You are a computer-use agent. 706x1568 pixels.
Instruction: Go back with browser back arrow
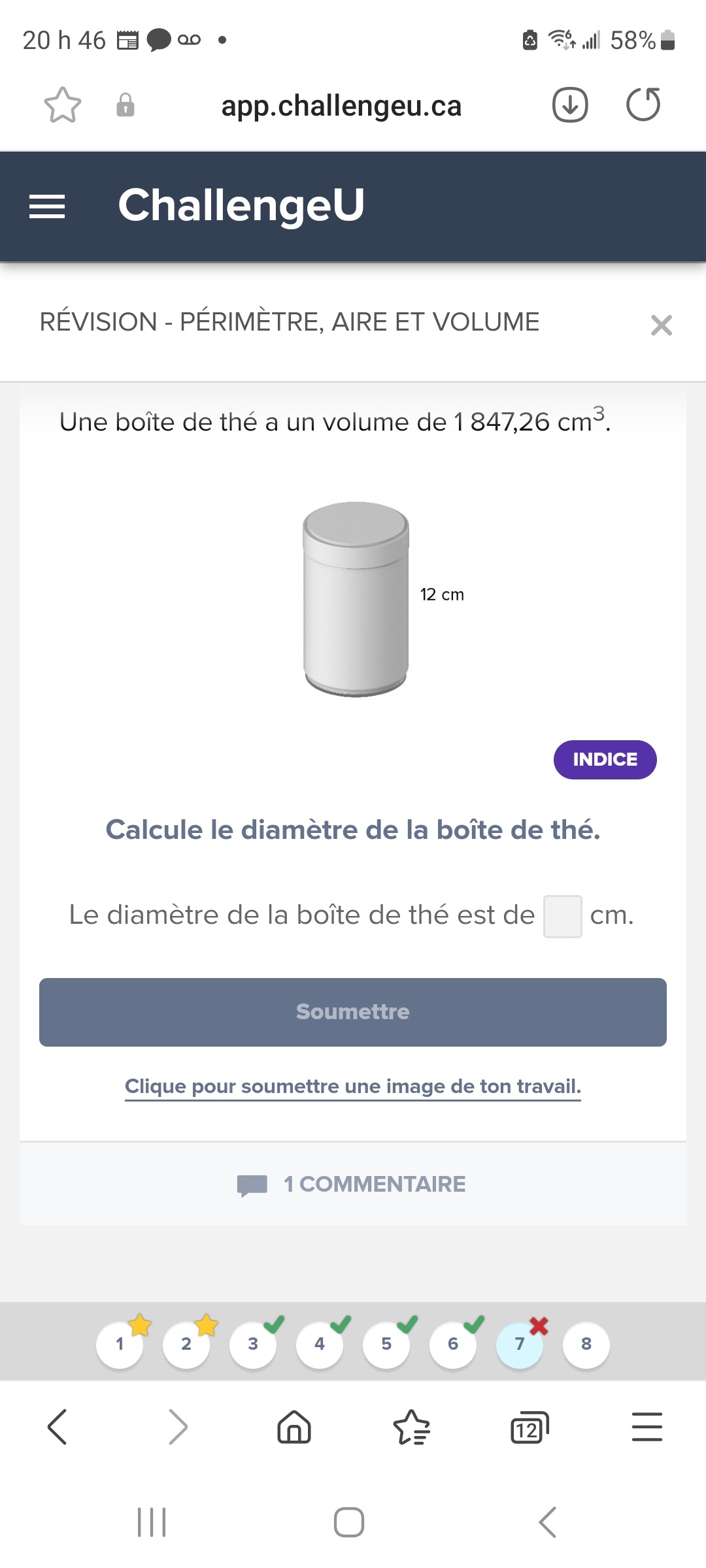pyautogui.click(x=58, y=1427)
